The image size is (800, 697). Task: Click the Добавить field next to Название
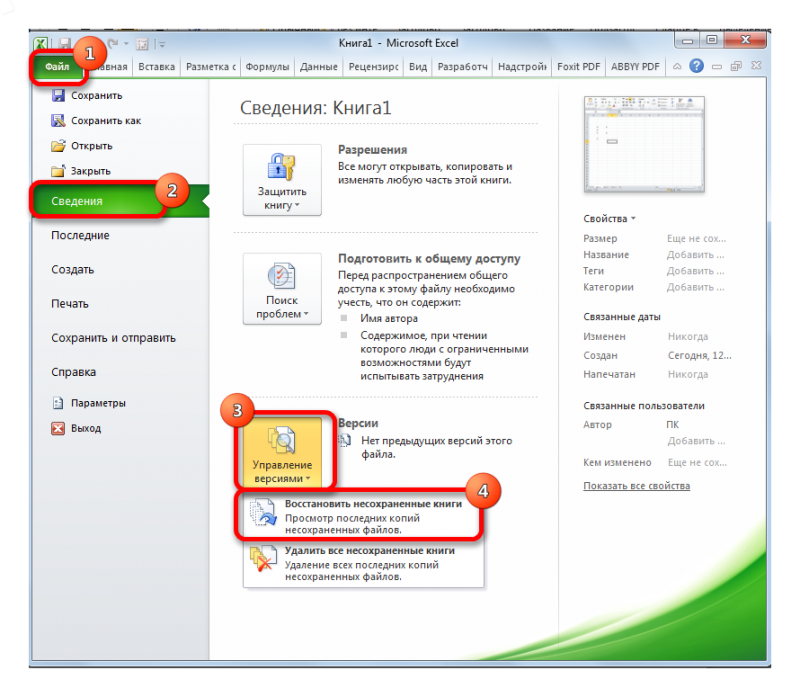point(695,255)
